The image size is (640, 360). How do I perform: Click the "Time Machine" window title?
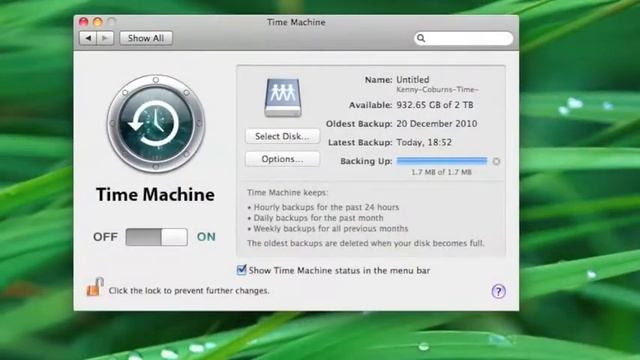[296, 22]
